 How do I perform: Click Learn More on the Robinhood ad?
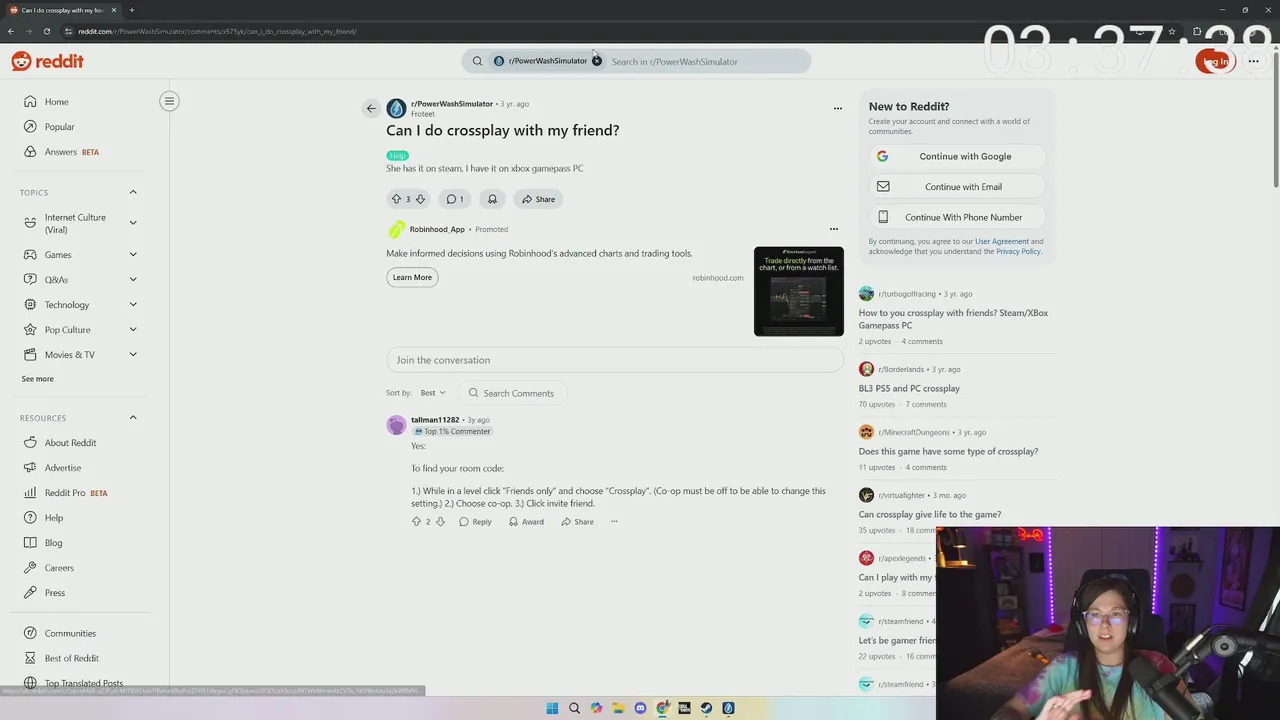pos(412,277)
